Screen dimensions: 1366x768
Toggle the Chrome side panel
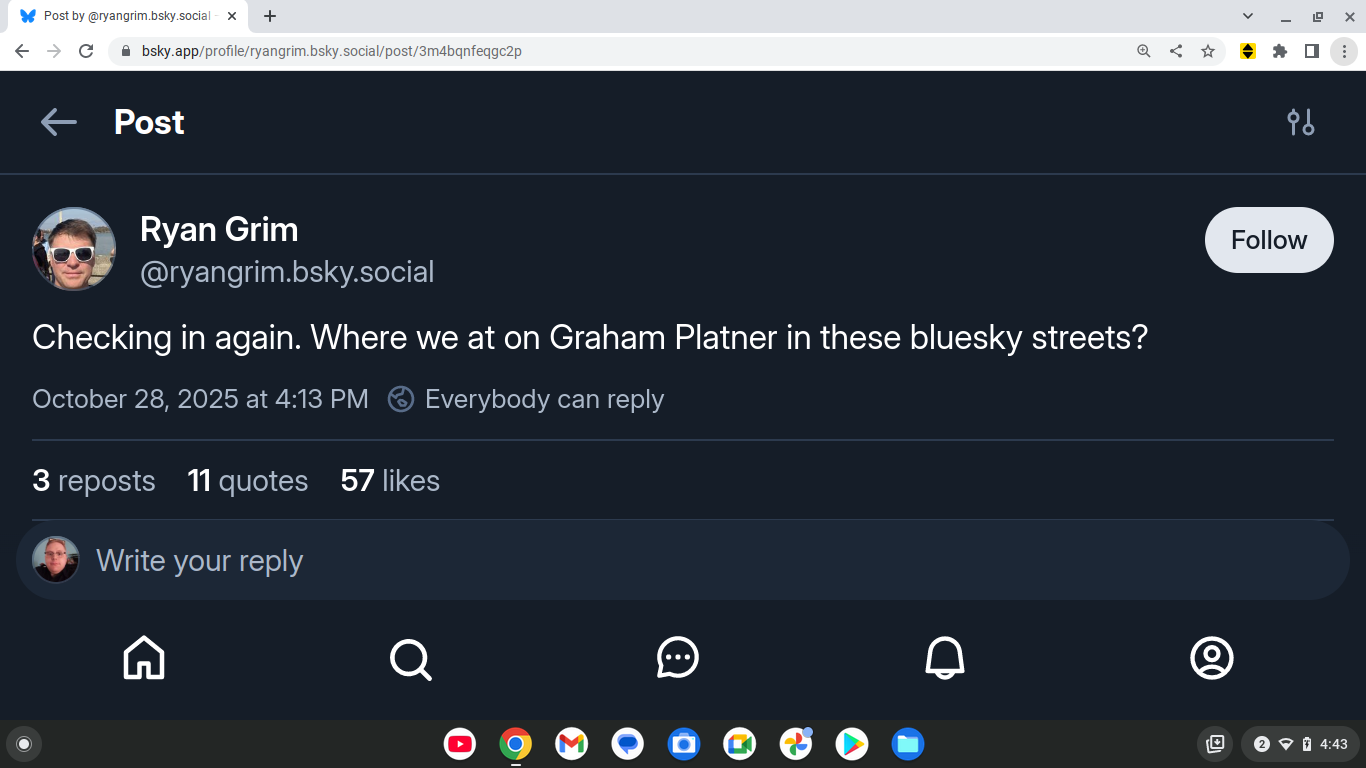pyautogui.click(x=1312, y=51)
